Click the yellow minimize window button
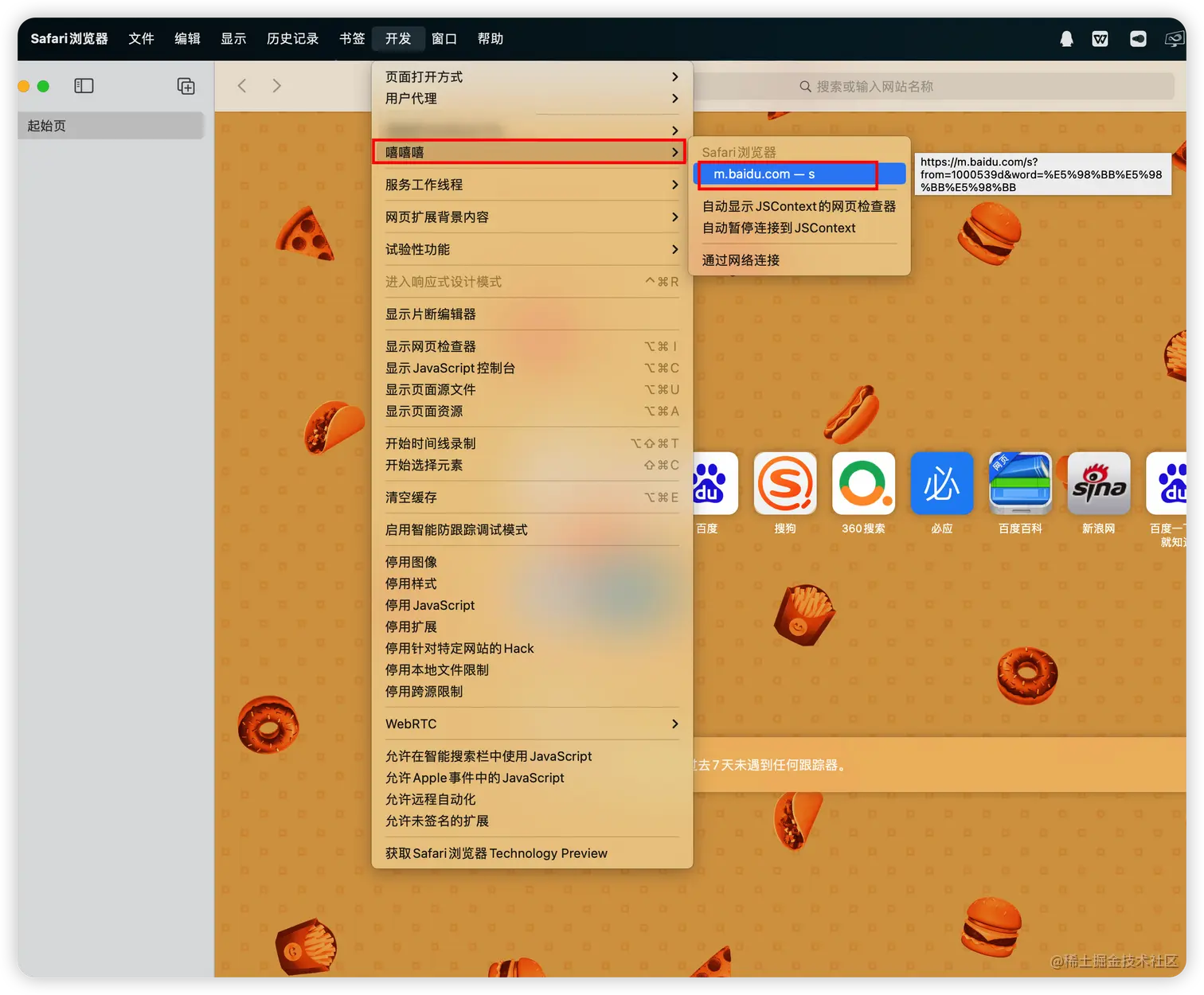This screenshot has height=995, width=1204. (24, 86)
